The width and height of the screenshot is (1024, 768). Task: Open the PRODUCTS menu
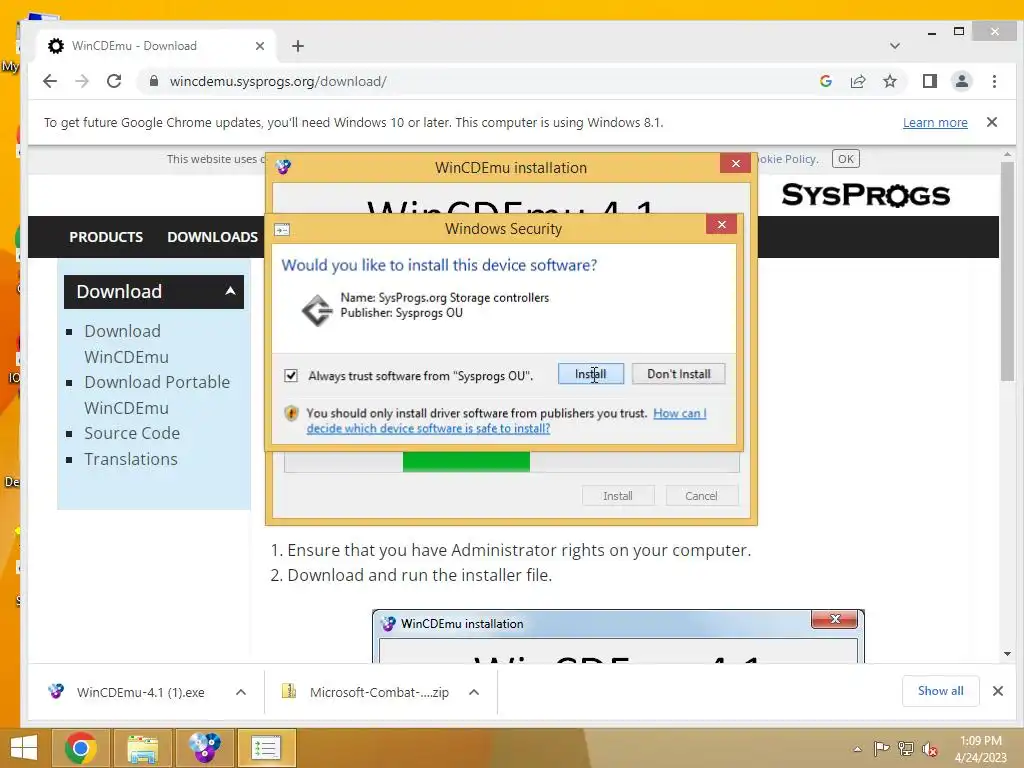click(106, 237)
